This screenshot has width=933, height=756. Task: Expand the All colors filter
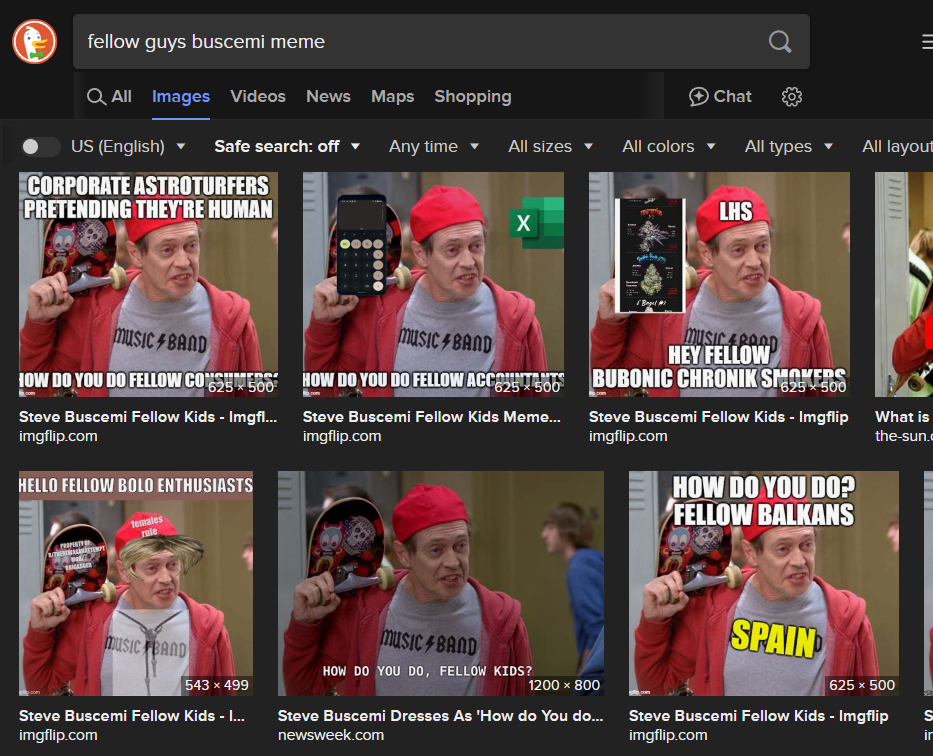[668, 147]
